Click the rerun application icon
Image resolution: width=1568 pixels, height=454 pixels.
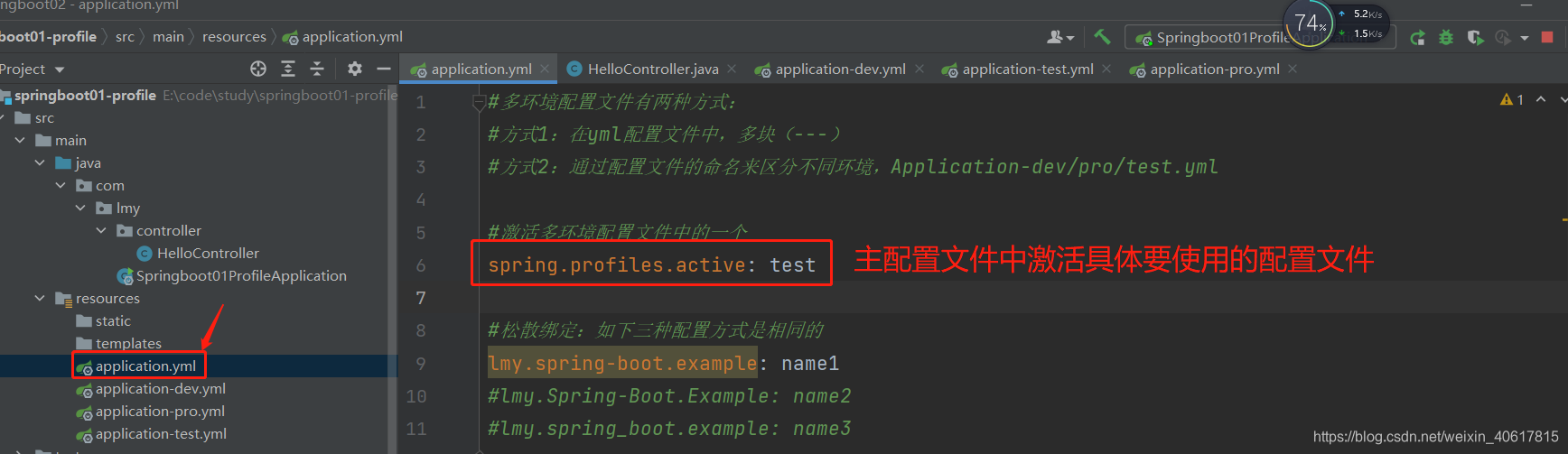coord(1418,37)
